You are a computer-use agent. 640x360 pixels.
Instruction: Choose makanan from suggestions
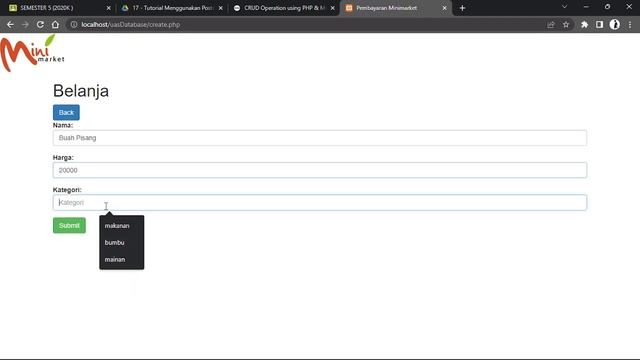point(122,226)
